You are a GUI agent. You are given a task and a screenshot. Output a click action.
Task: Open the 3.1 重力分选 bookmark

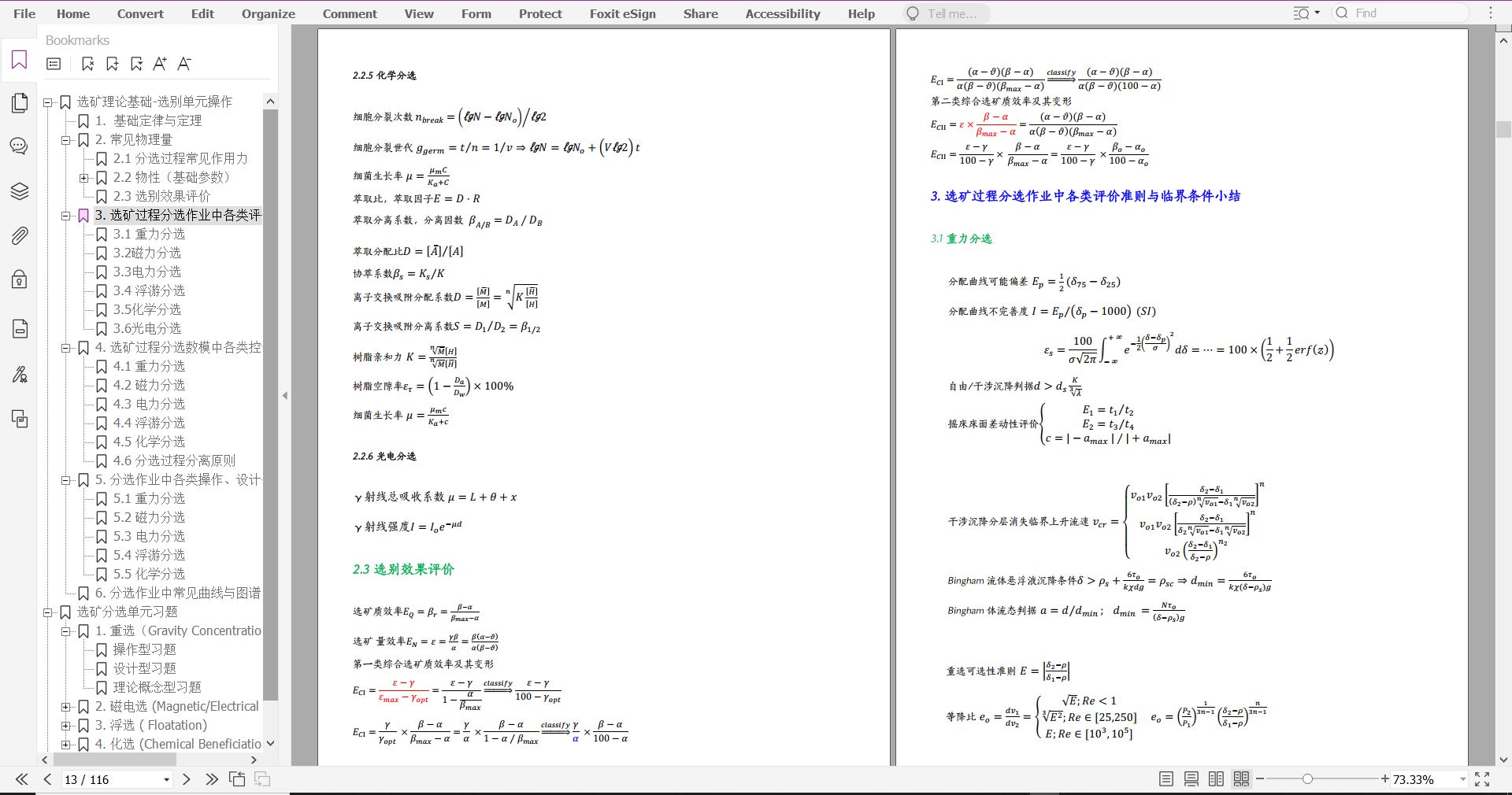point(149,235)
